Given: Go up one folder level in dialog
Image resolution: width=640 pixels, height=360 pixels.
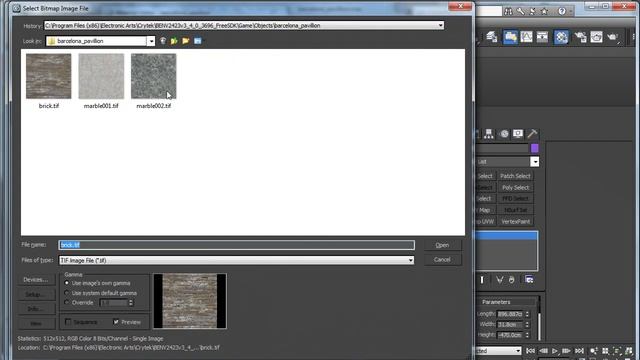Looking at the screenshot, I should click(x=174, y=41).
